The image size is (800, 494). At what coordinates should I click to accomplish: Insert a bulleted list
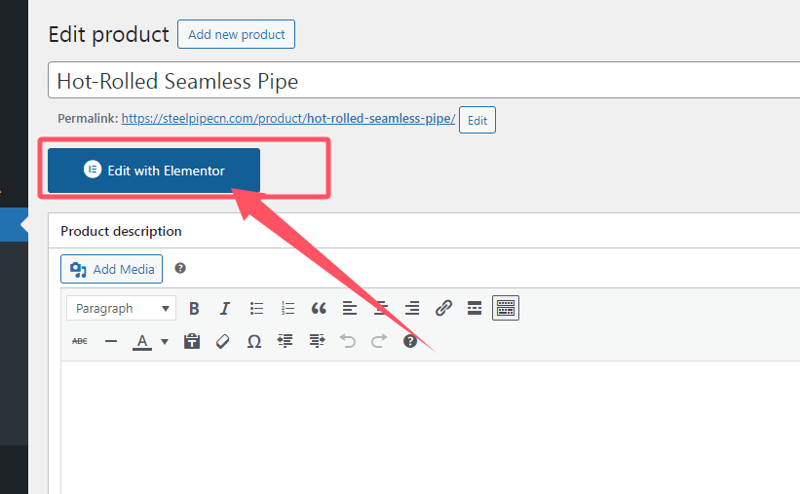pyautogui.click(x=257, y=308)
